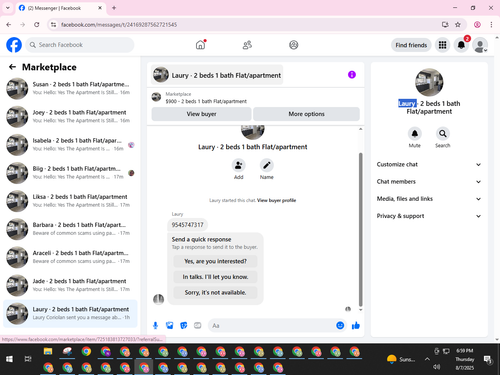The height and width of the screenshot is (375, 500).
Task: Open the Araceli conversation in list
Action: coord(70,257)
